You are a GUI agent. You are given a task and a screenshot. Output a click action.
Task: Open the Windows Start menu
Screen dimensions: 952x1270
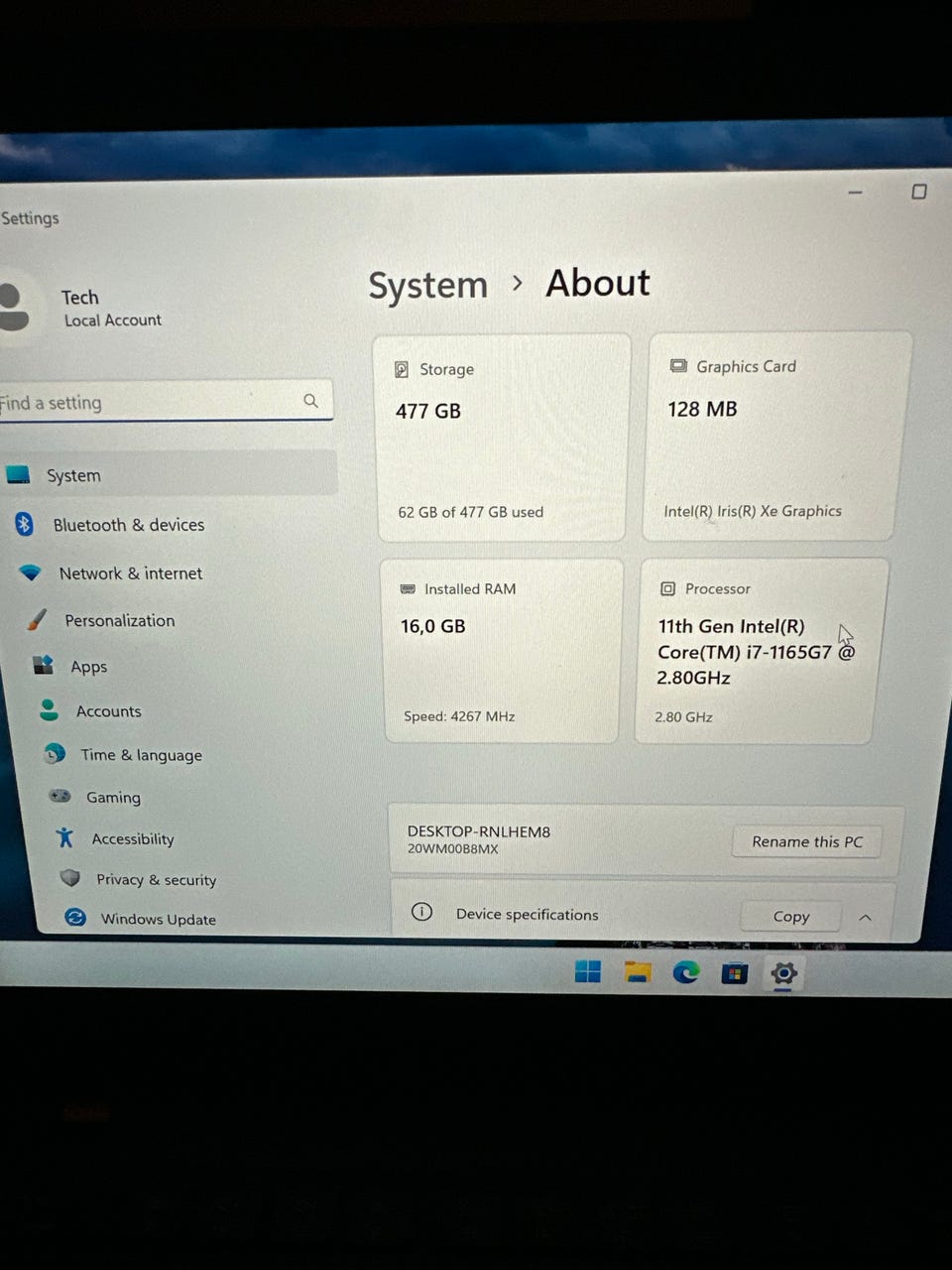[588, 971]
